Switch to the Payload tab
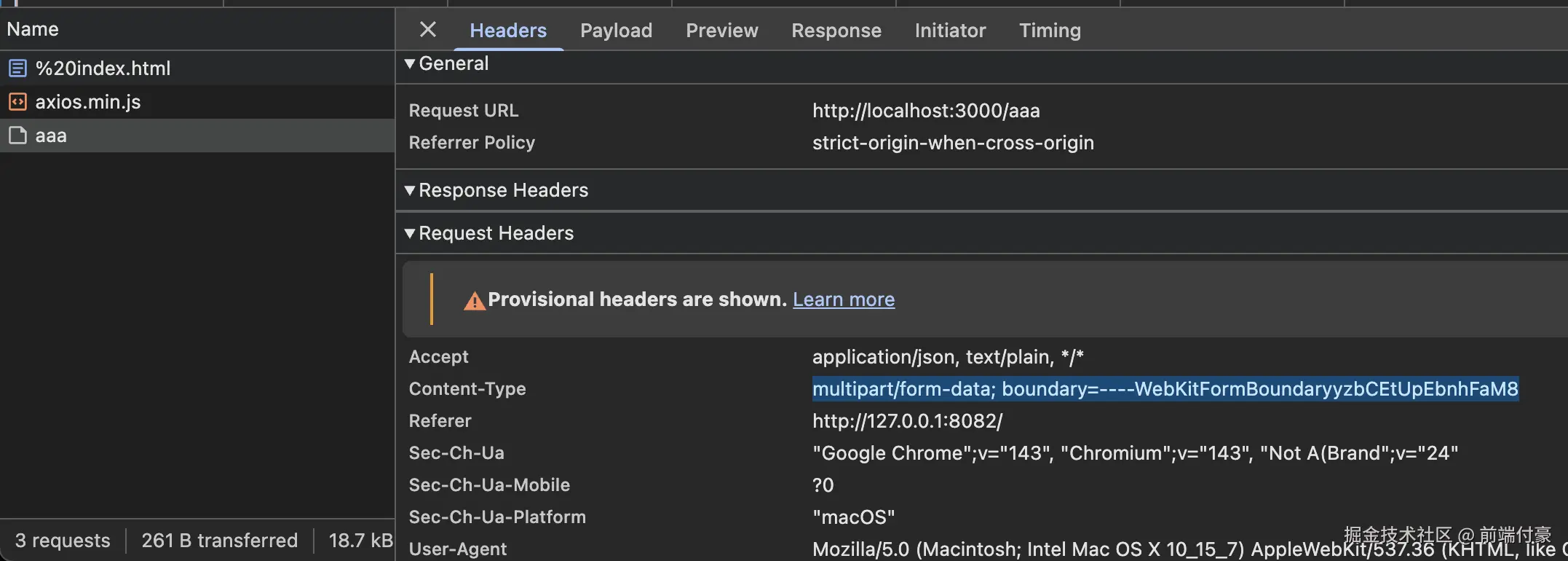1568x561 pixels. click(x=616, y=31)
